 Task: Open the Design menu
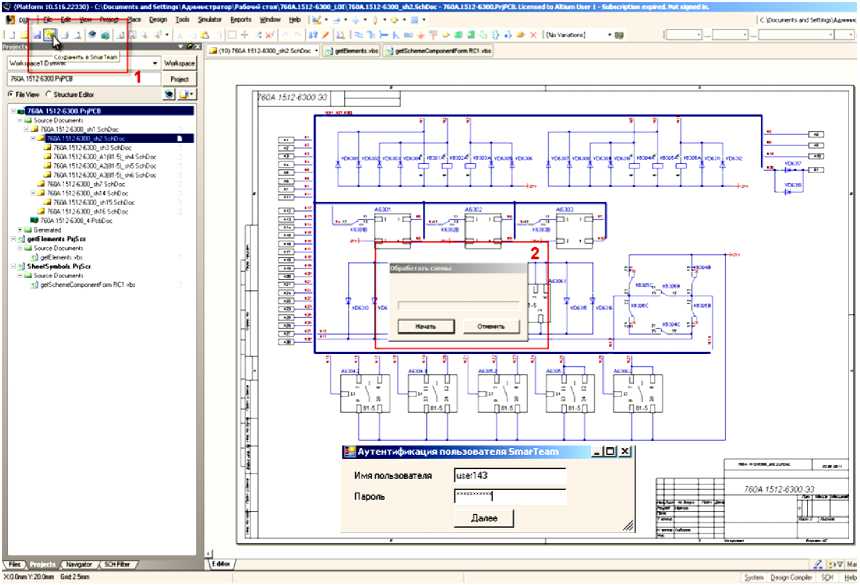tap(157, 19)
